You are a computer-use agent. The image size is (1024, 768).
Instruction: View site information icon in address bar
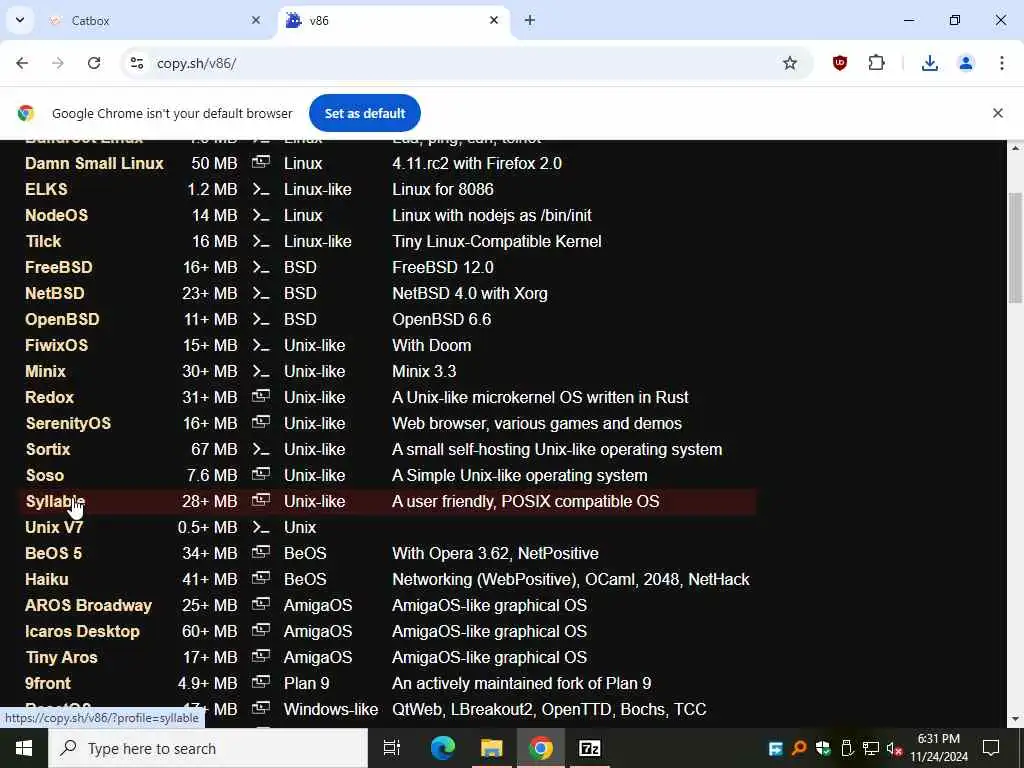pos(136,63)
